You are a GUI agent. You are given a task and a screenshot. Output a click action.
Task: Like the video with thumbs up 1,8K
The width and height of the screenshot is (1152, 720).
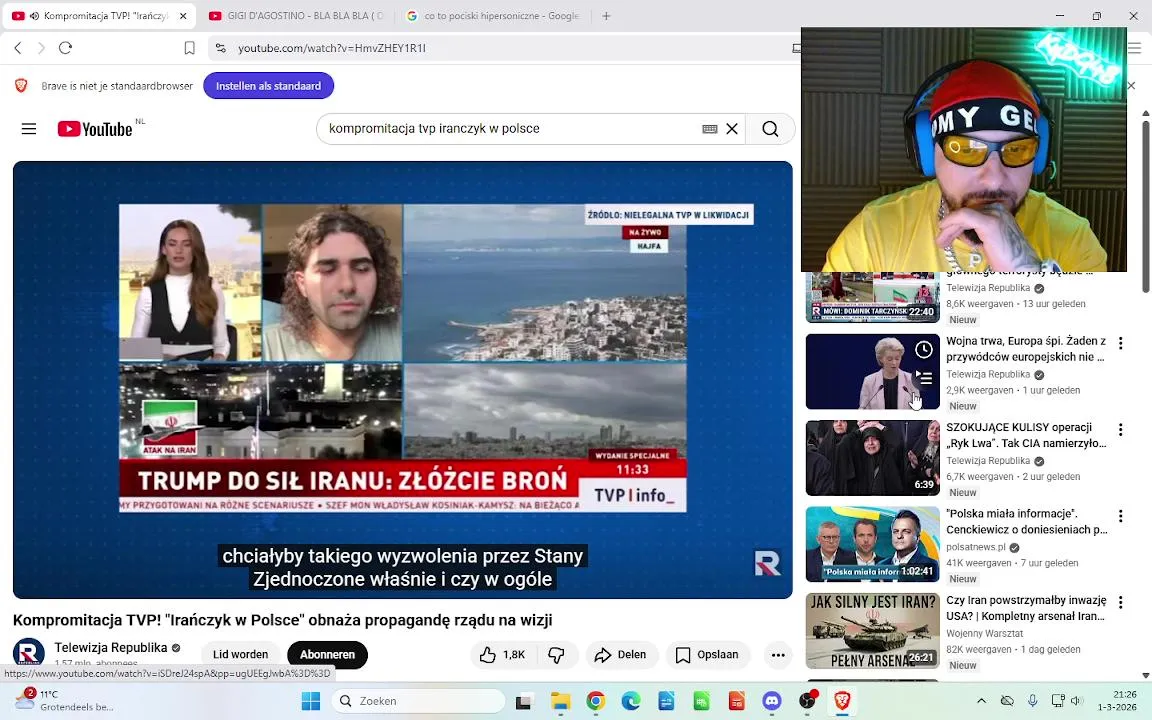pyautogui.click(x=503, y=655)
